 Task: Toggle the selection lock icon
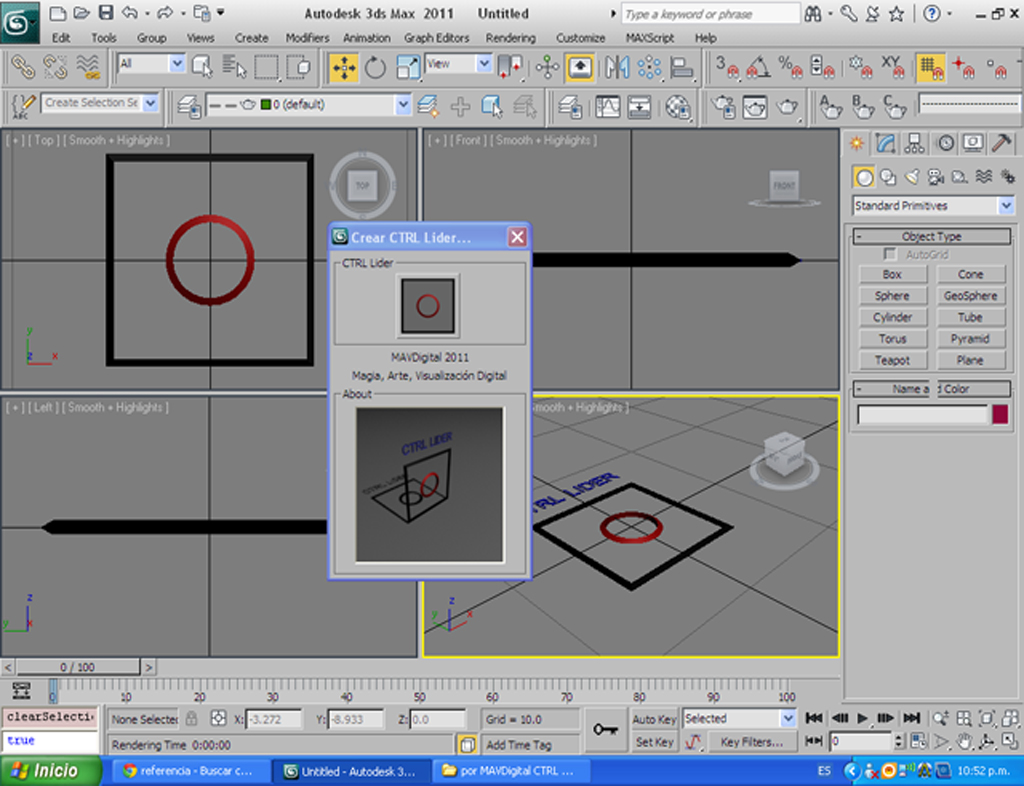[191, 719]
